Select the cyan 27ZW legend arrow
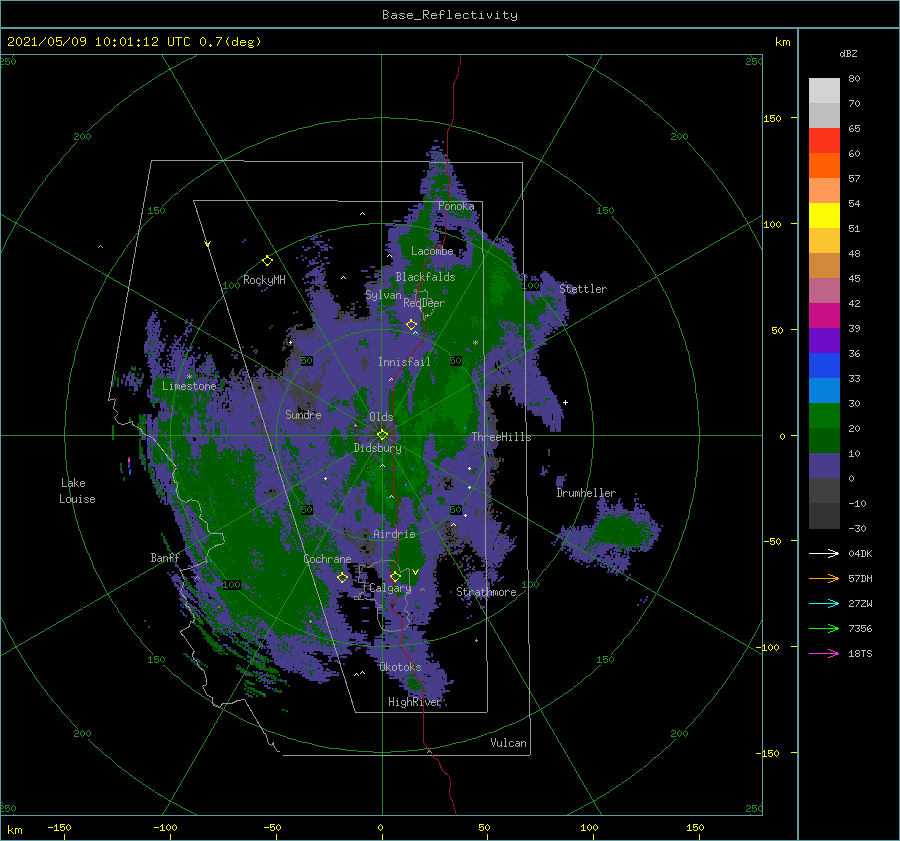This screenshot has height=841, width=900. [x=824, y=603]
